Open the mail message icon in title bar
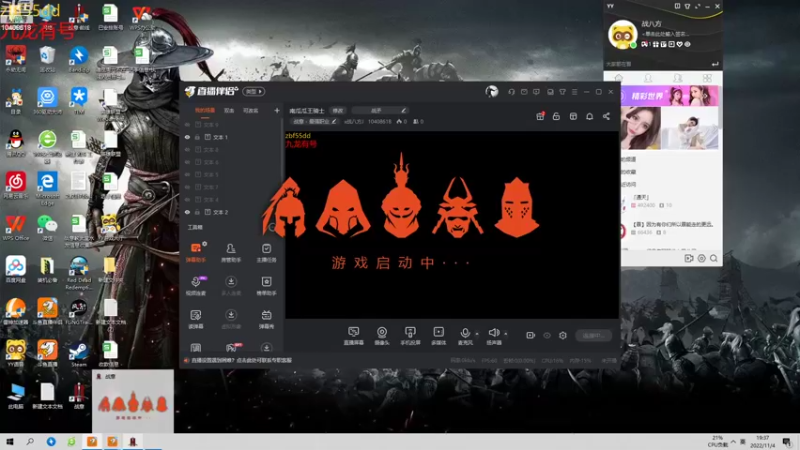800x450 pixels. 524,92
